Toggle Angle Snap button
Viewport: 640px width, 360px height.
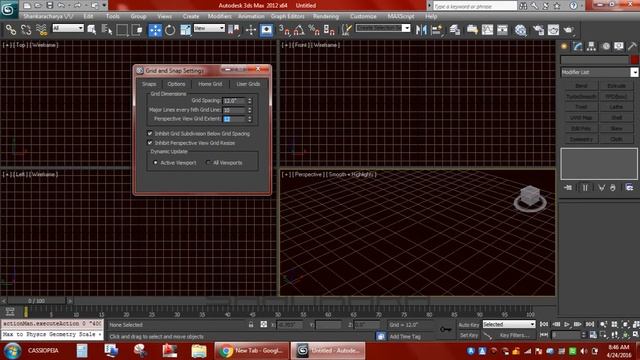[299, 30]
